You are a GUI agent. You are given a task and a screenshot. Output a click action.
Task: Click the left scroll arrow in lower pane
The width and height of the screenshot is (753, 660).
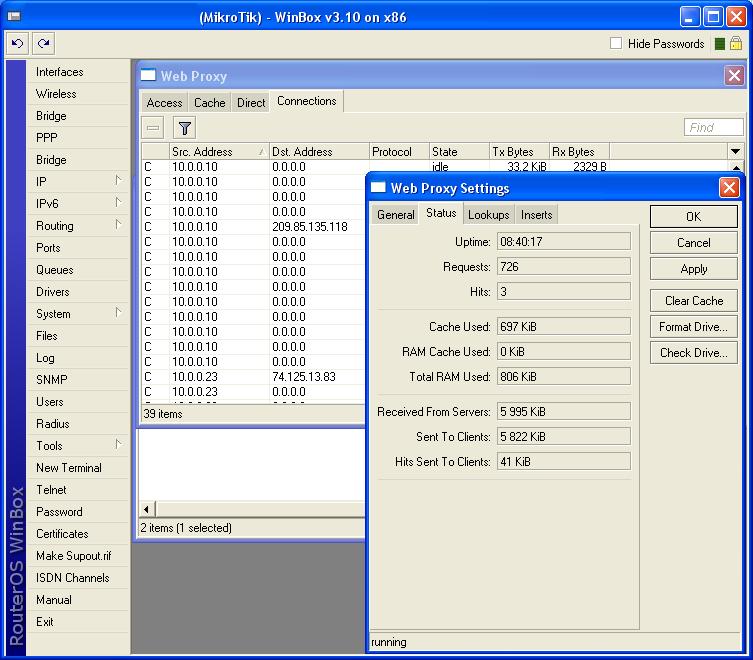[x=146, y=509]
